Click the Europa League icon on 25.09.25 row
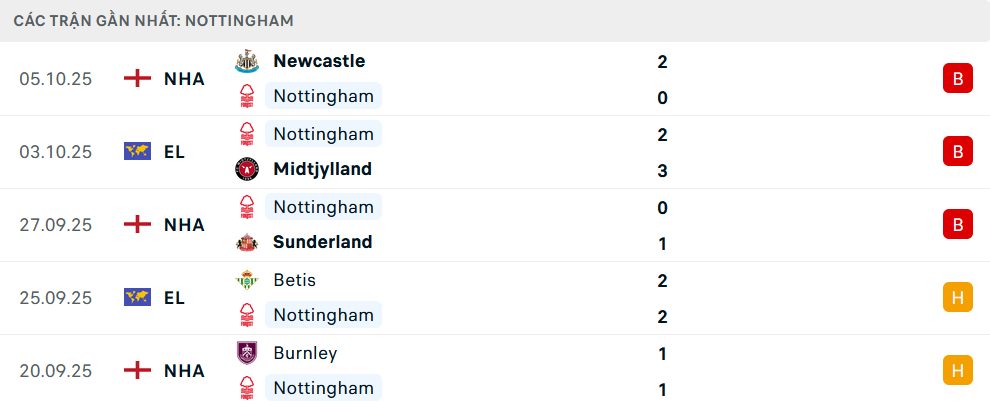Screen dimensions: 990x405 tap(137, 297)
